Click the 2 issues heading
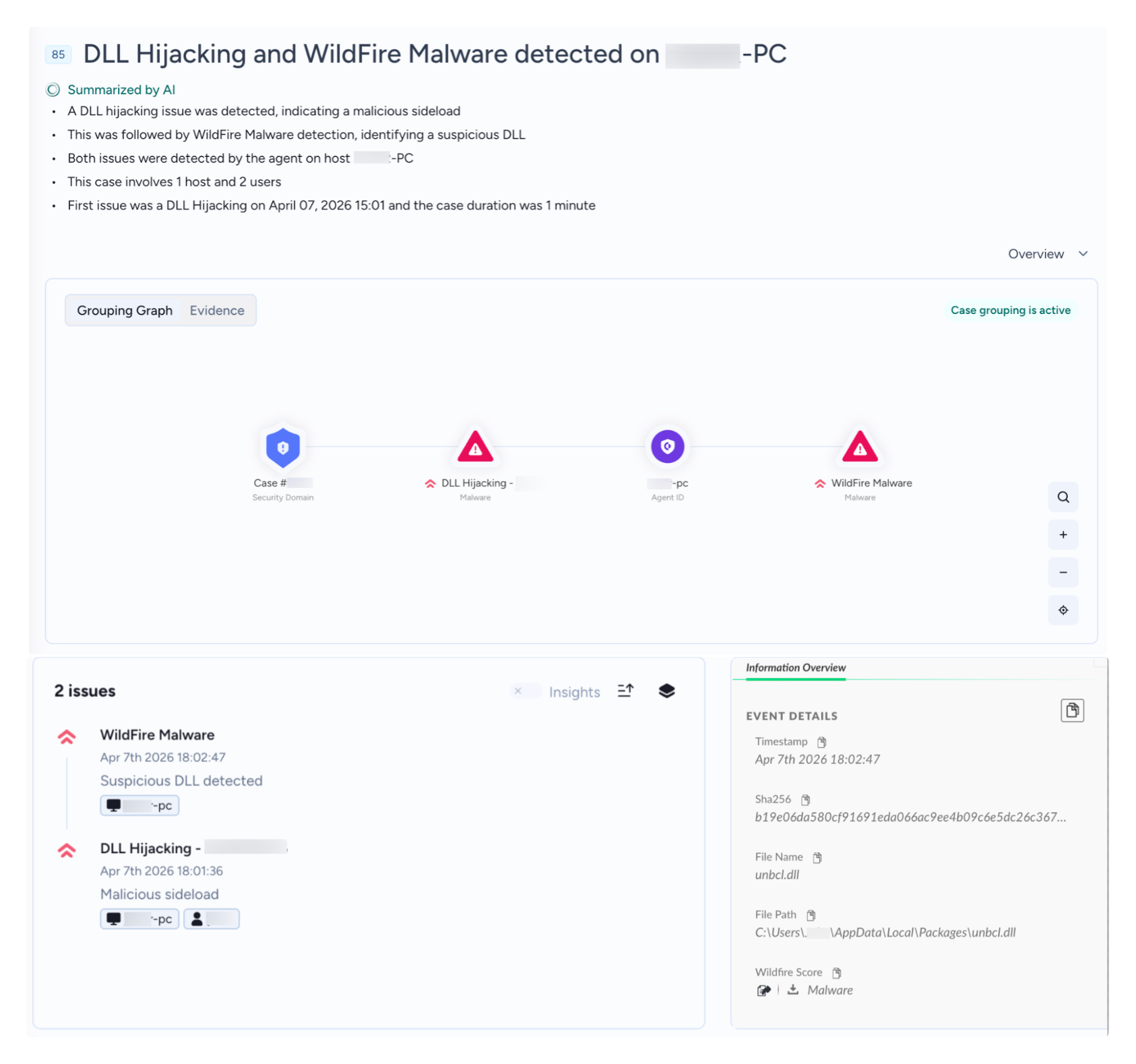The image size is (1136, 1064). pyautogui.click(x=85, y=691)
